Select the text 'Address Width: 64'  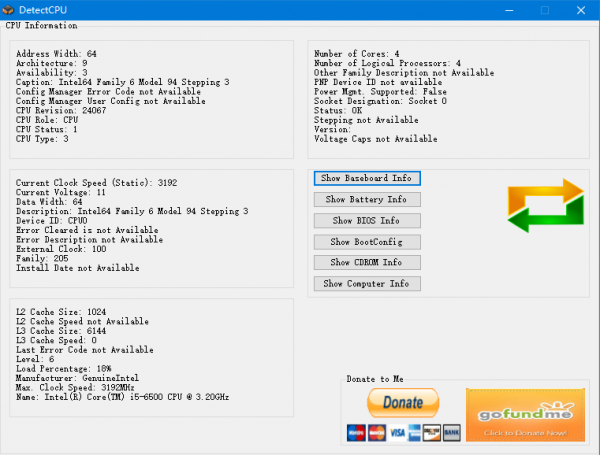(x=56, y=54)
